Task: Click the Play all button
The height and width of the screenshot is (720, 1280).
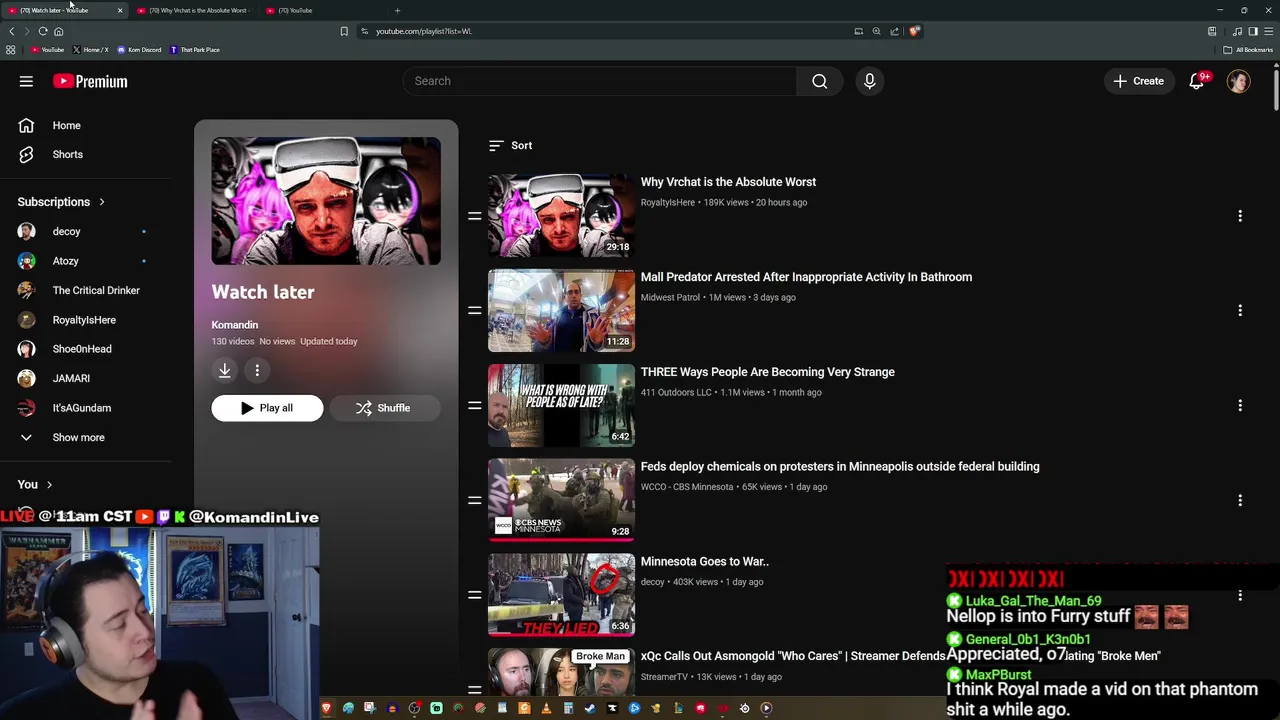Action: coord(267,408)
